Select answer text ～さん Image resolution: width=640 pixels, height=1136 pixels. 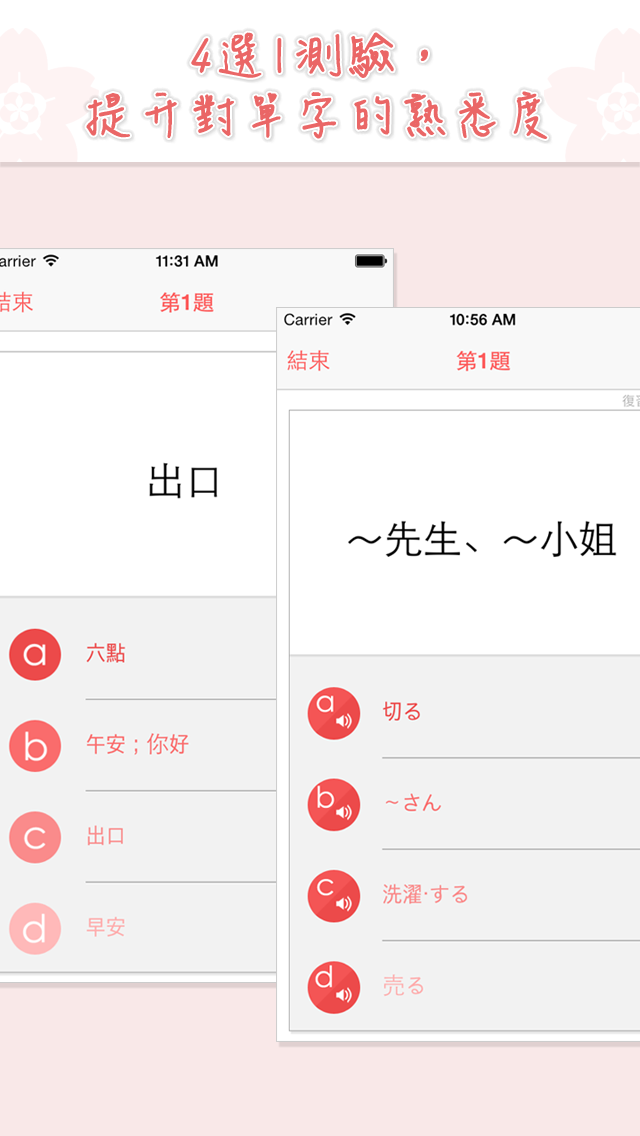tap(412, 803)
